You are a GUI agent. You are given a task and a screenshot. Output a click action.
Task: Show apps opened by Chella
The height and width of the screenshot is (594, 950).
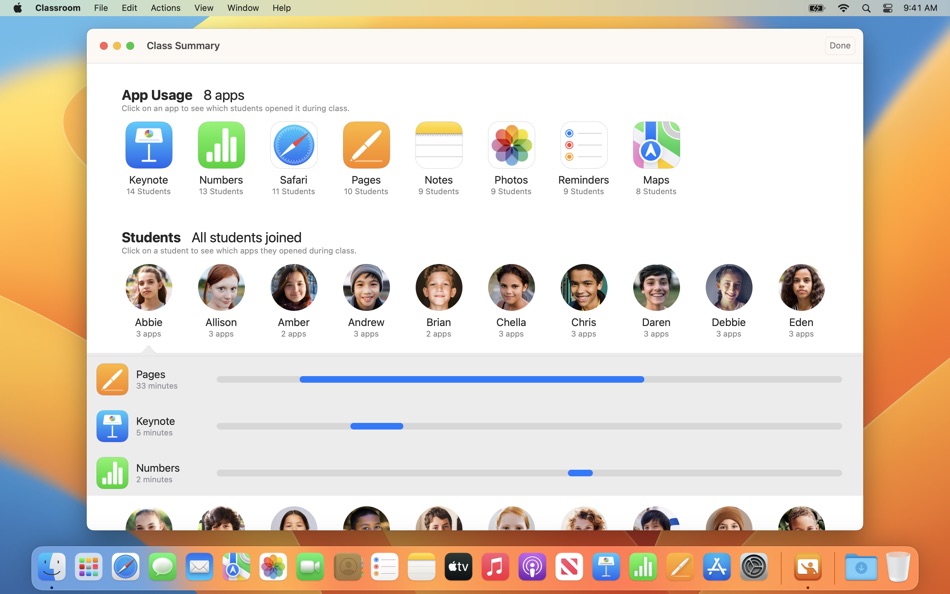click(x=511, y=287)
